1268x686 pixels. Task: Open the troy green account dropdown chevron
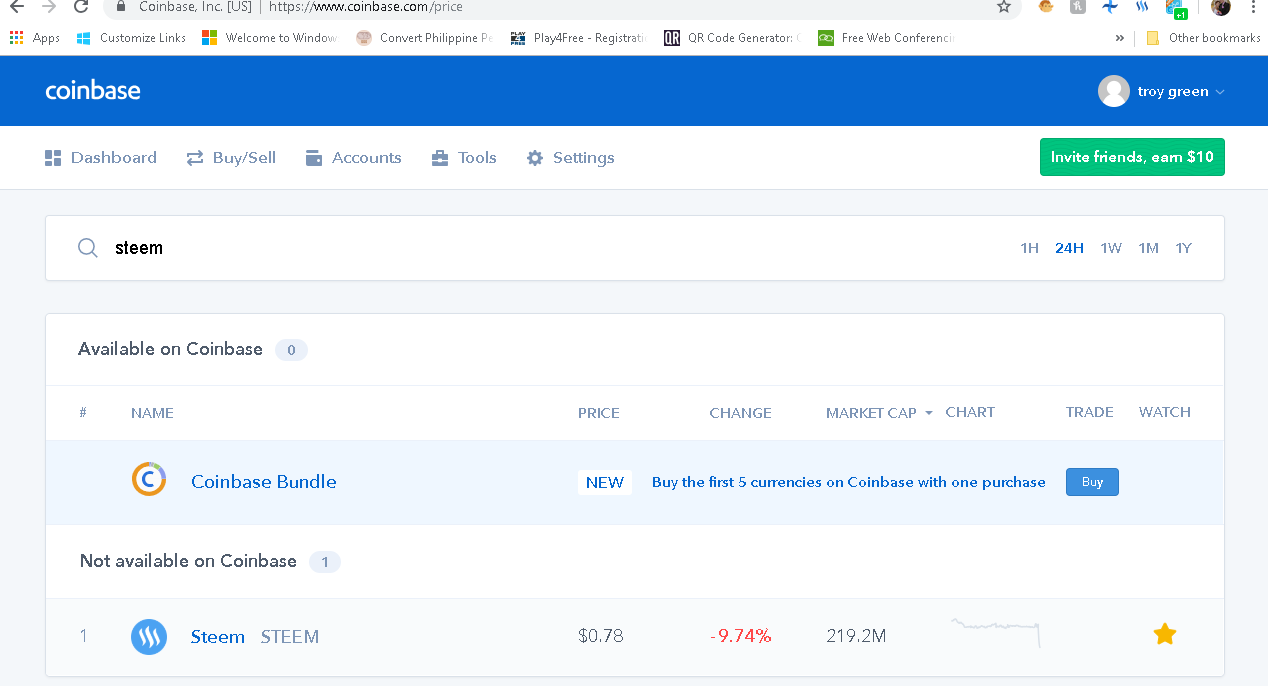[x=1219, y=92]
